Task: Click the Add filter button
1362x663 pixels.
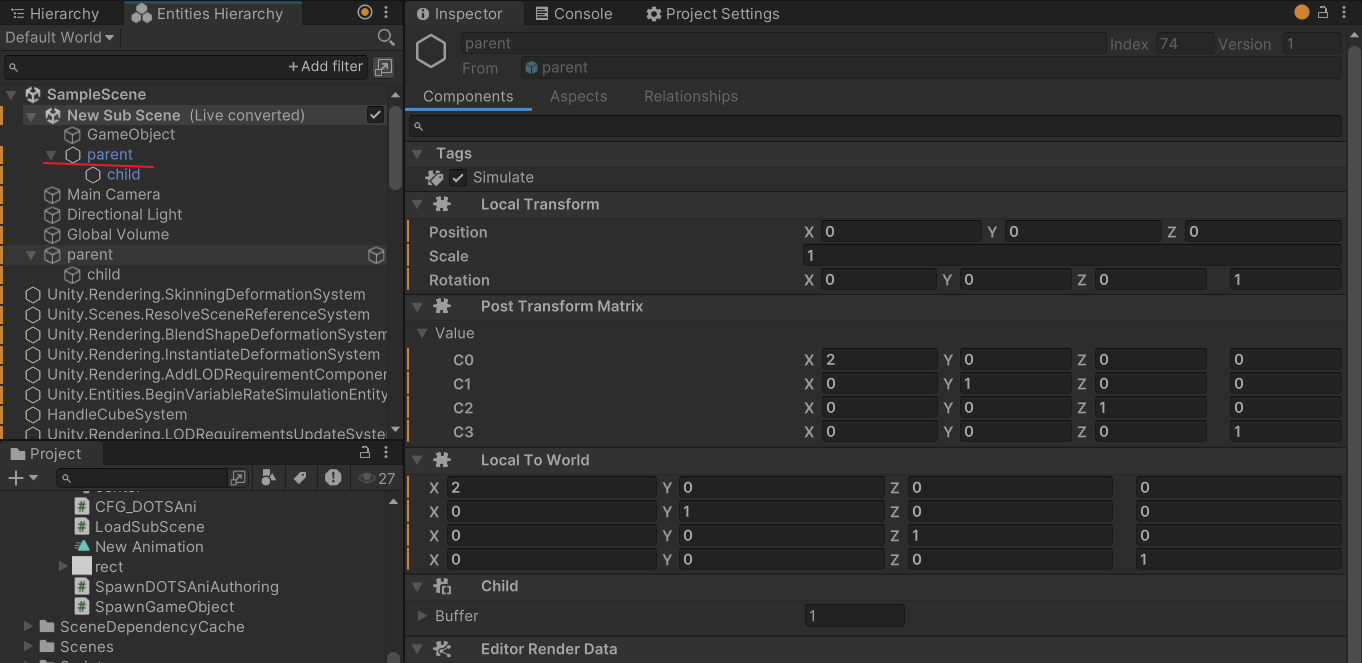Action: [326, 67]
